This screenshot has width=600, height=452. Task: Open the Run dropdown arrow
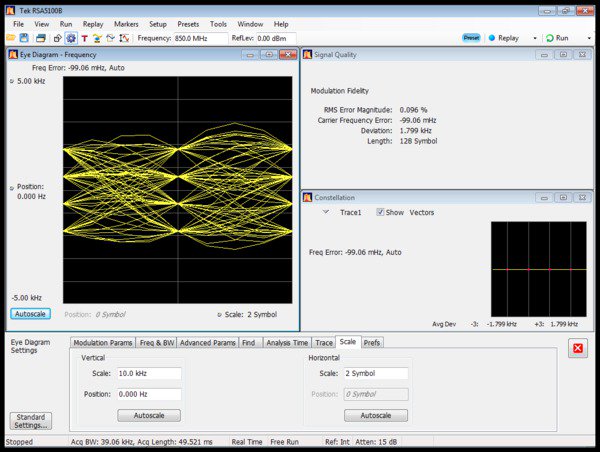click(x=589, y=38)
